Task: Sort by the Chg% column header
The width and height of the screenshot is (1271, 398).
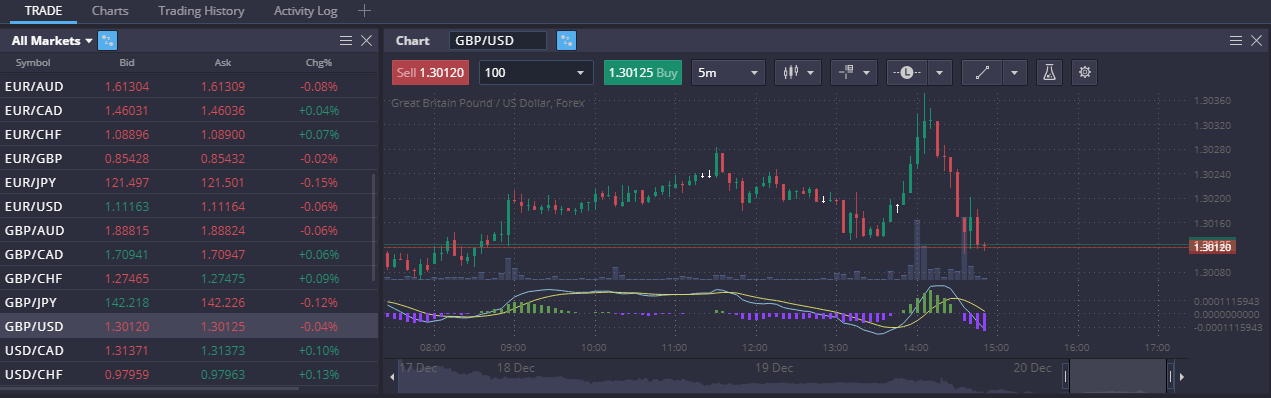Action: 319,63
